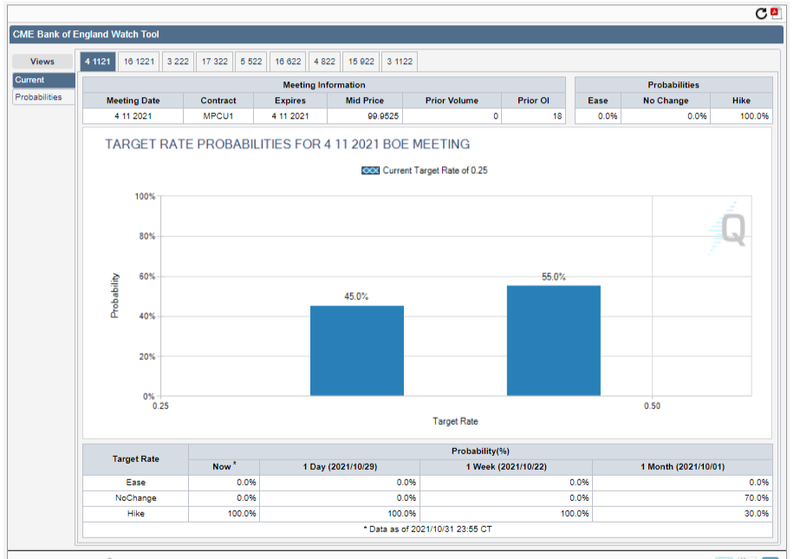The height and width of the screenshot is (559, 800).
Task: Click the 45.0% probability bar
Action: pyautogui.click(x=357, y=351)
